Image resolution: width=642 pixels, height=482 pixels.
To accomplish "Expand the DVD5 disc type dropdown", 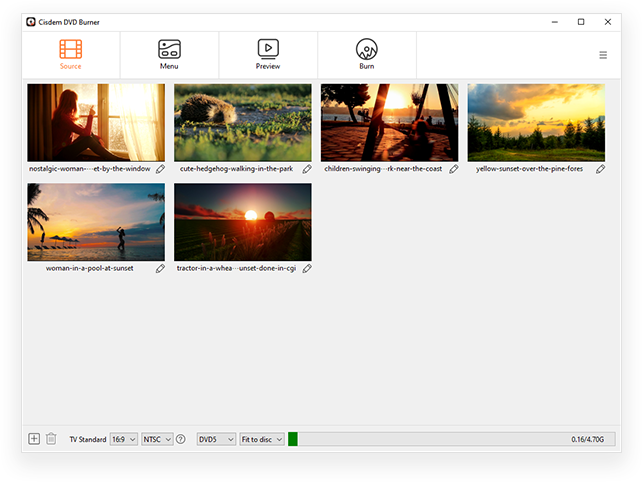I will [x=216, y=439].
